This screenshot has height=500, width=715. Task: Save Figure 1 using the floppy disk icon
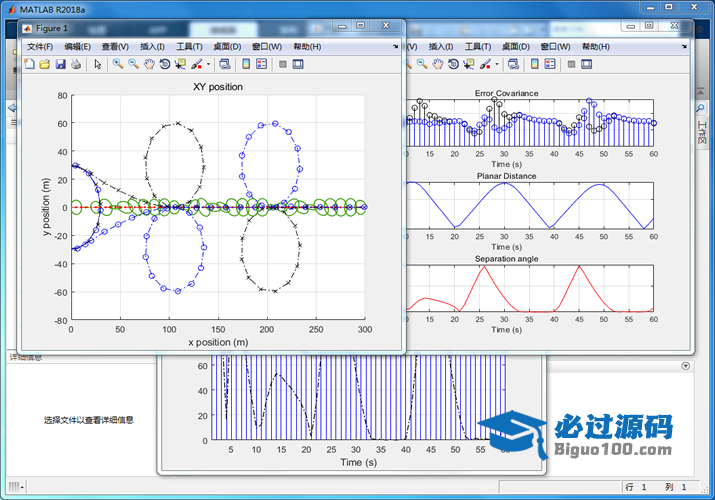point(60,64)
